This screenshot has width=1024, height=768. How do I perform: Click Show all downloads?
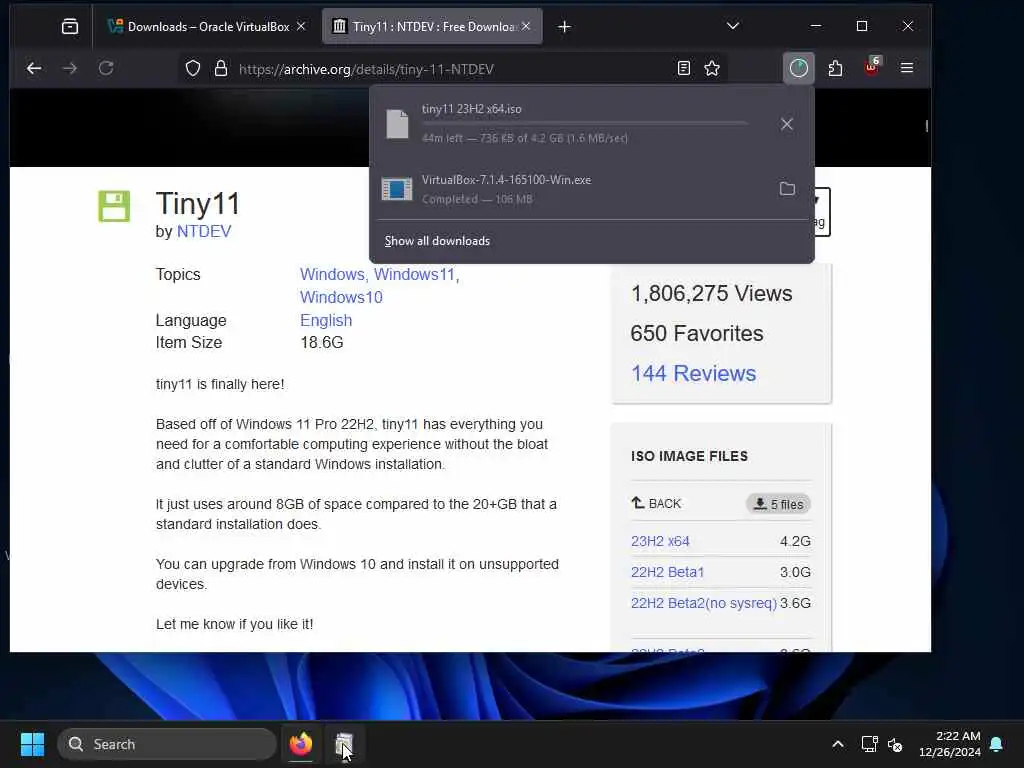[x=437, y=241]
